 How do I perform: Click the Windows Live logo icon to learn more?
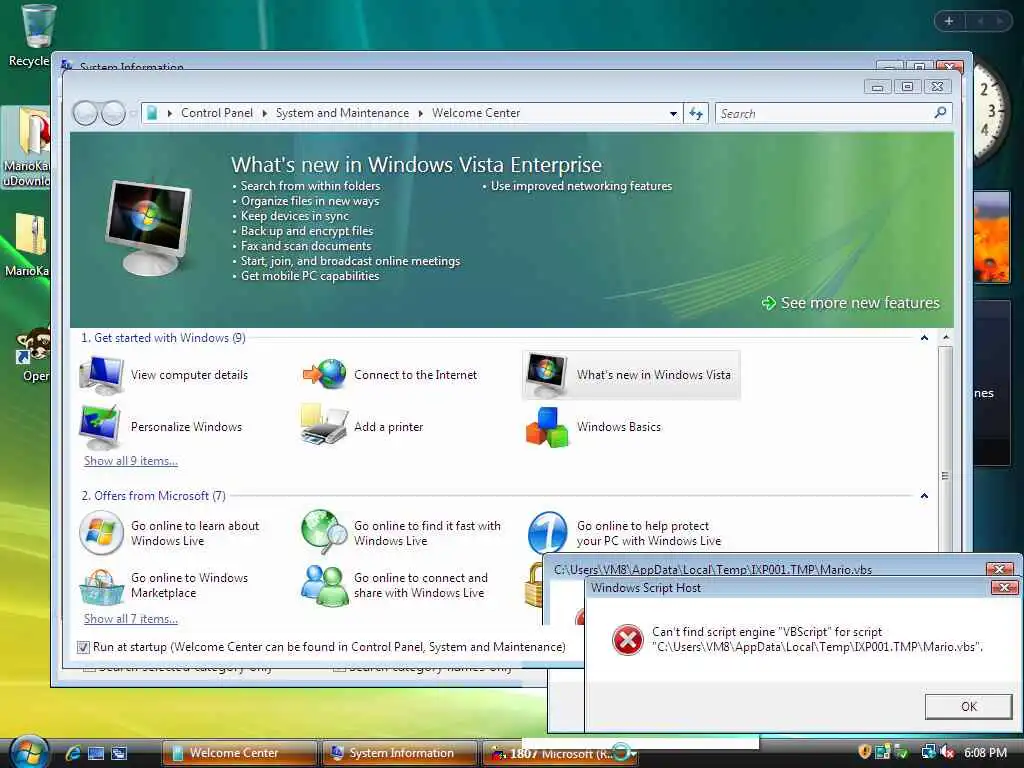point(101,533)
